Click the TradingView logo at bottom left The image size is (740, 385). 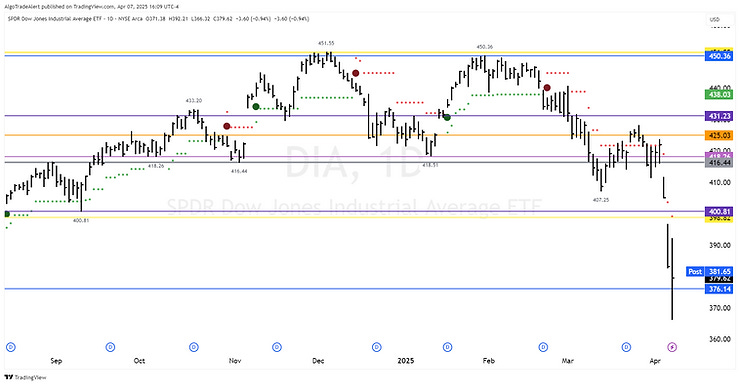coord(25,377)
